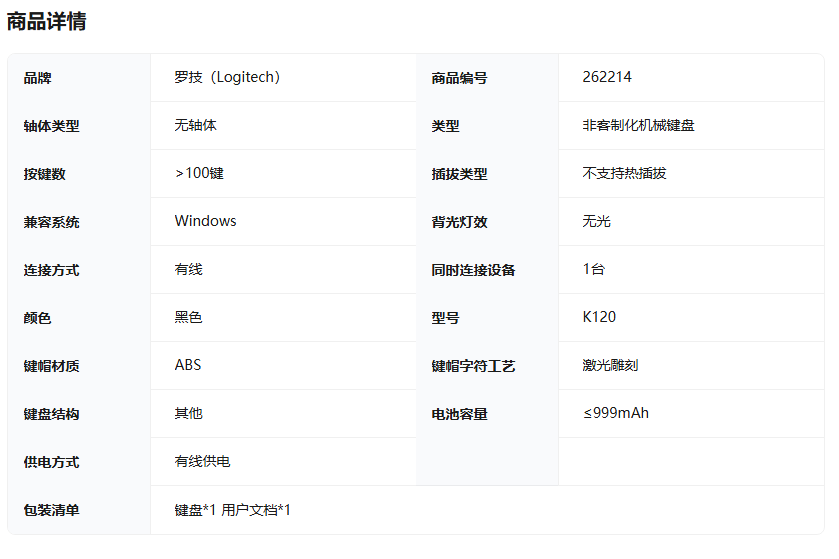Click the 商品详情 section heading
839x559 pixels.
click(x=47, y=21)
